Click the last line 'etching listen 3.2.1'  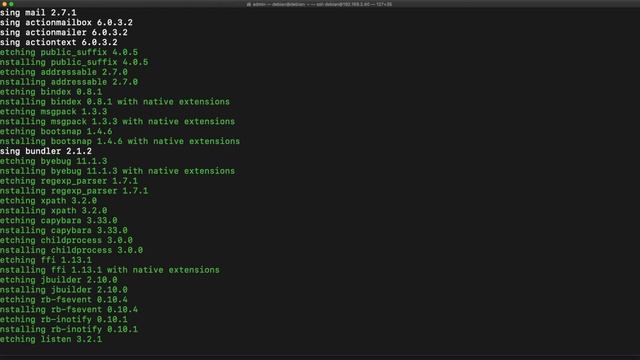click(51, 339)
